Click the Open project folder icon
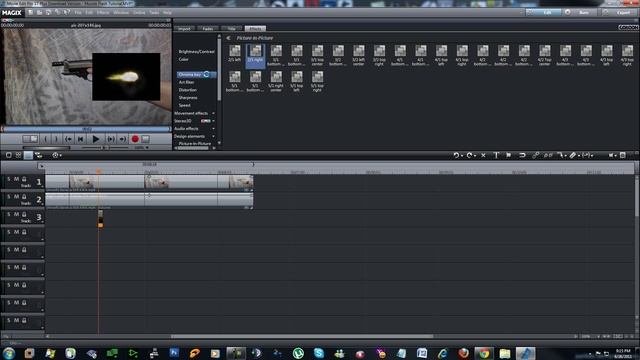640x360 pixels. point(40,12)
